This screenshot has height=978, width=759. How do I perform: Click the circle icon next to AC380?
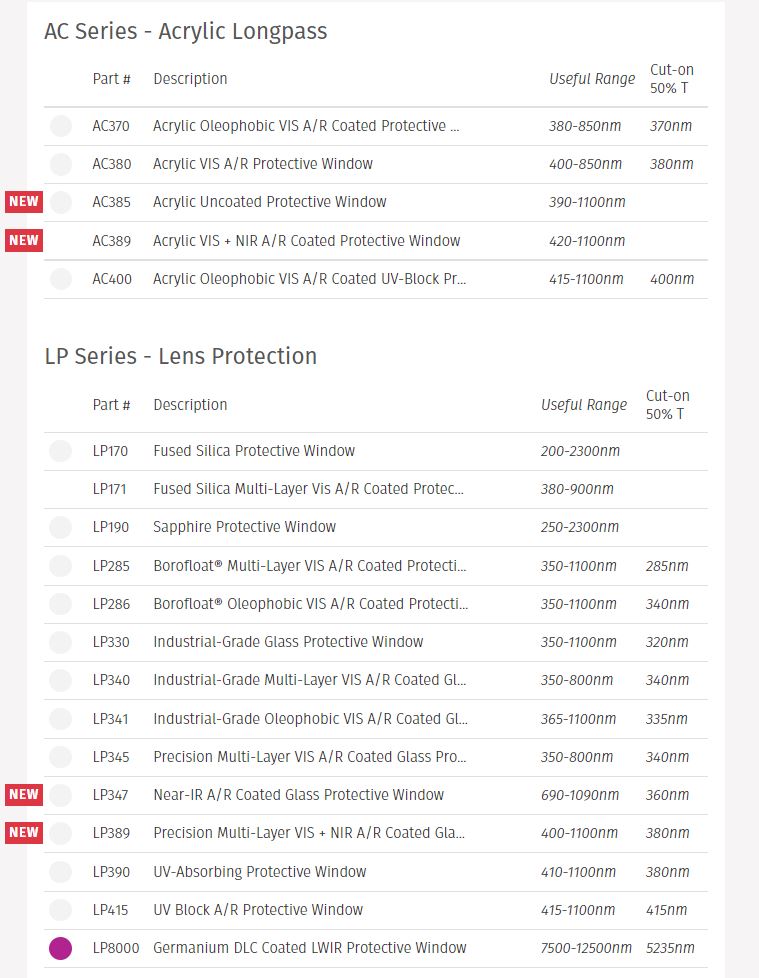click(60, 164)
